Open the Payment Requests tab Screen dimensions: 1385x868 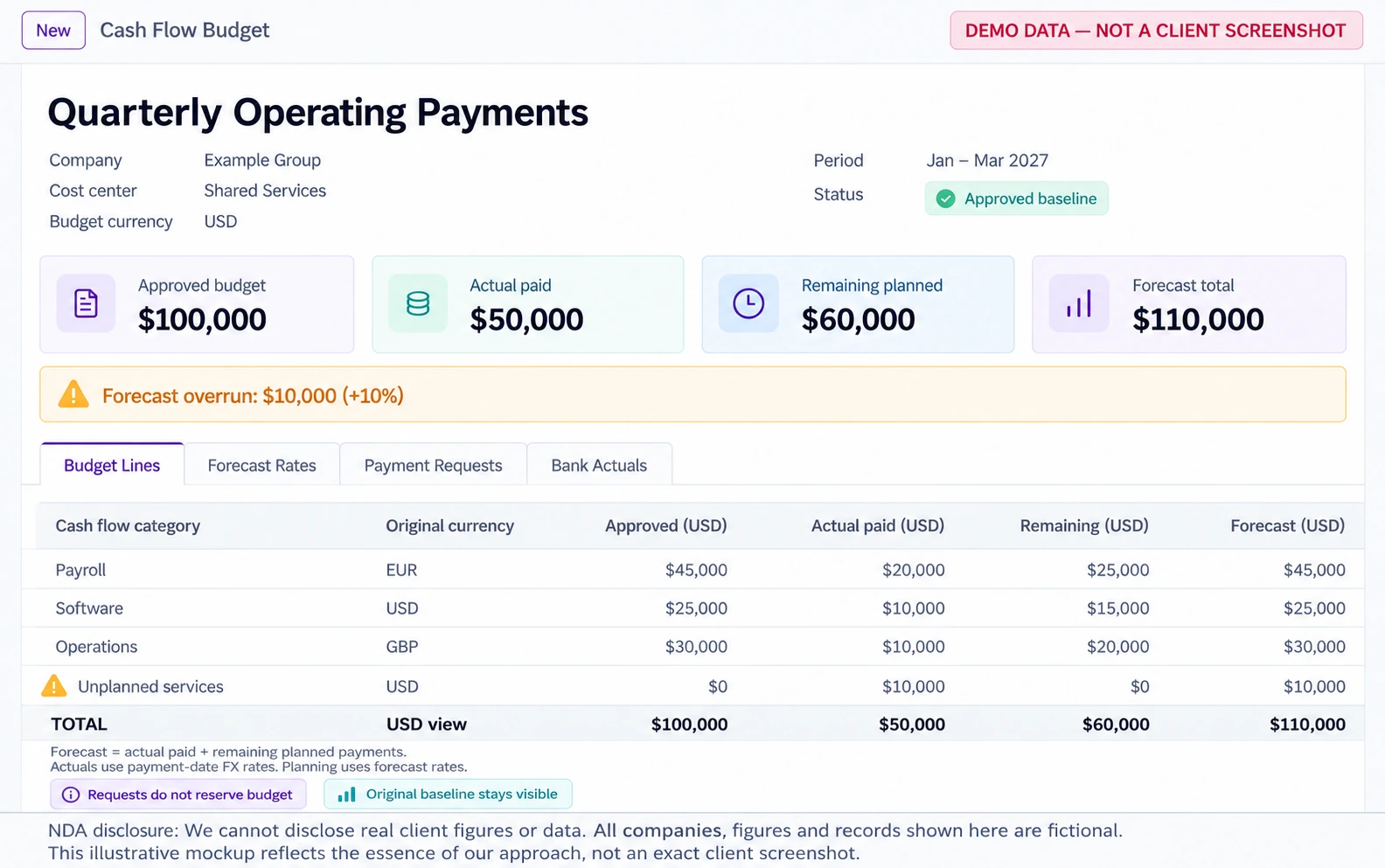(433, 464)
